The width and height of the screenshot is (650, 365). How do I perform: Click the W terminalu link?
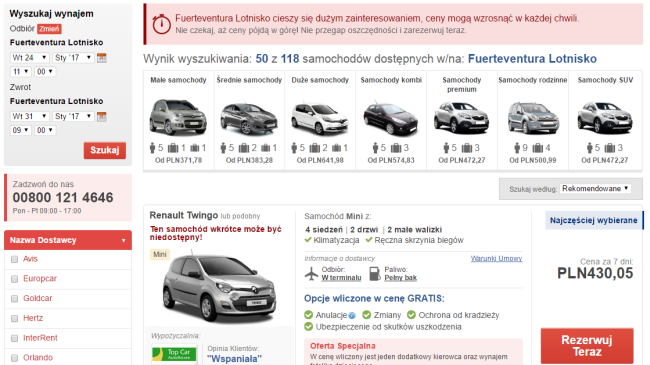pos(341,278)
